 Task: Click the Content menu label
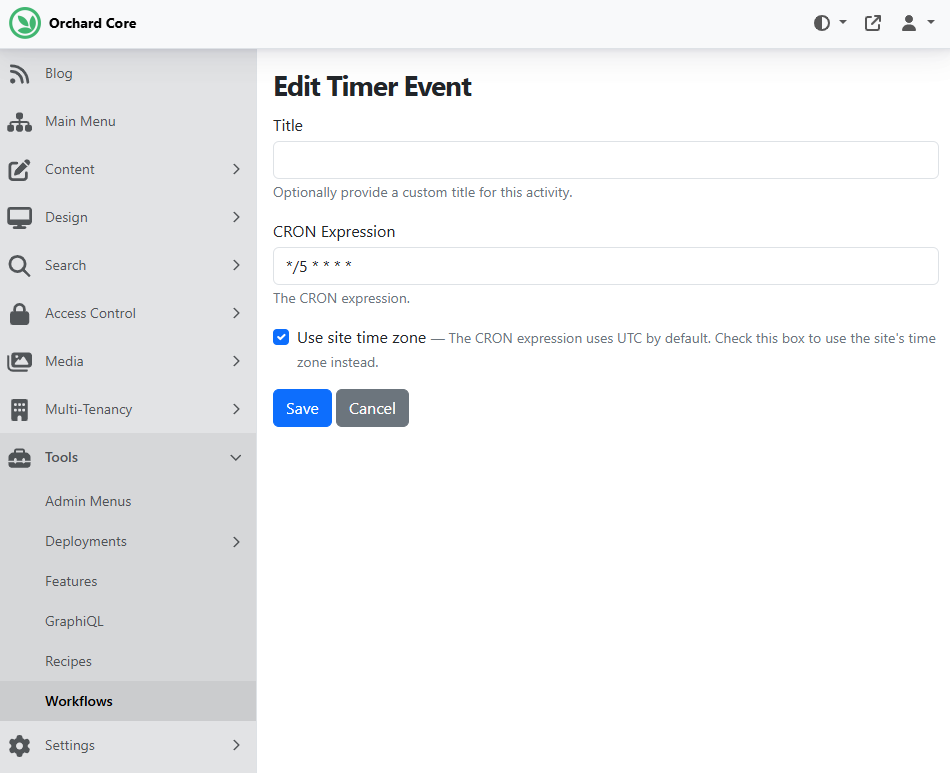70,169
